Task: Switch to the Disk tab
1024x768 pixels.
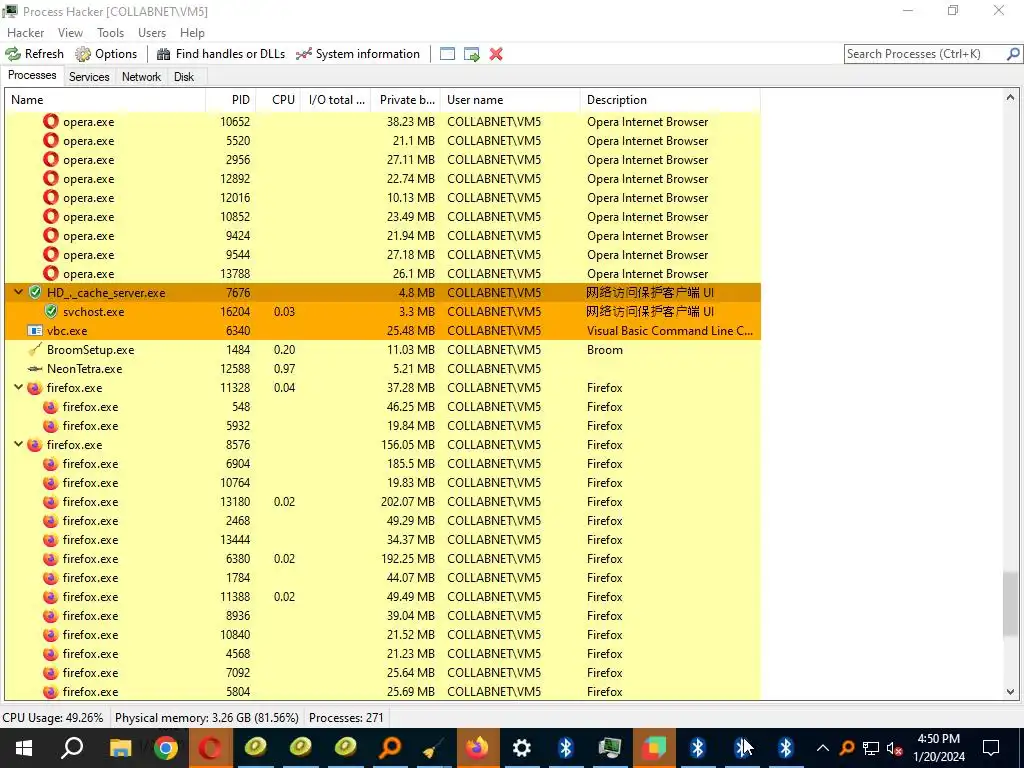Action: click(x=184, y=77)
